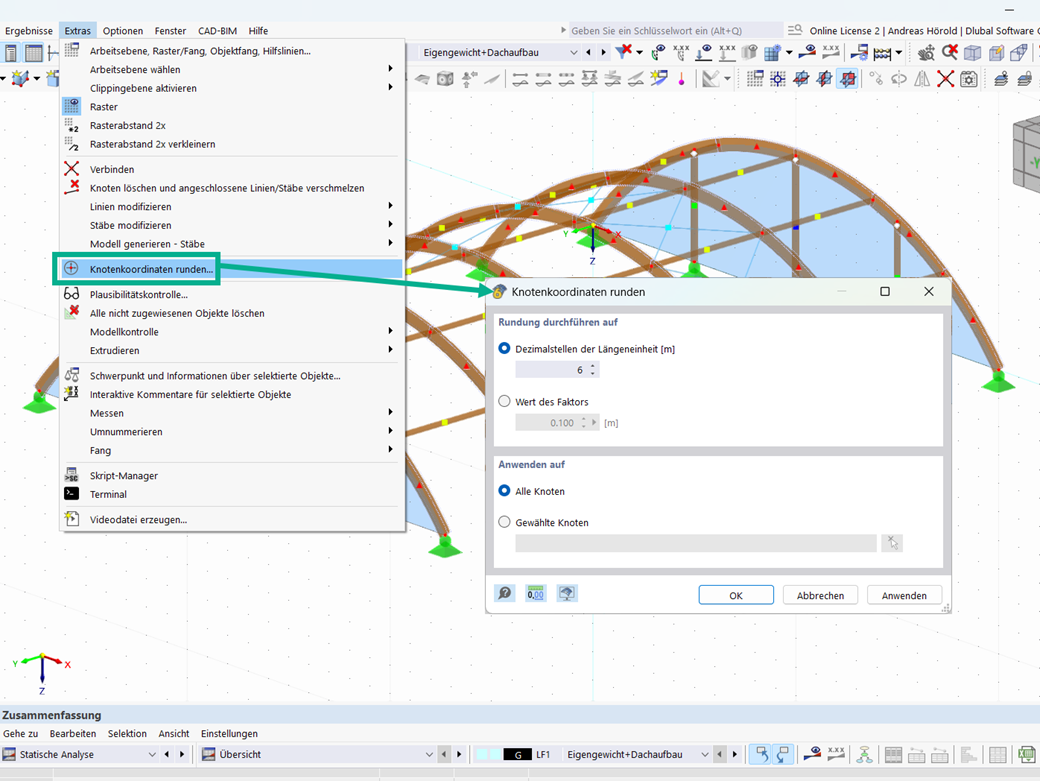Screen dimensions: 1040x781
Task: Open Eigengewicht+Dachaufbau load case dropdown in top toolbar
Action: click(573, 52)
